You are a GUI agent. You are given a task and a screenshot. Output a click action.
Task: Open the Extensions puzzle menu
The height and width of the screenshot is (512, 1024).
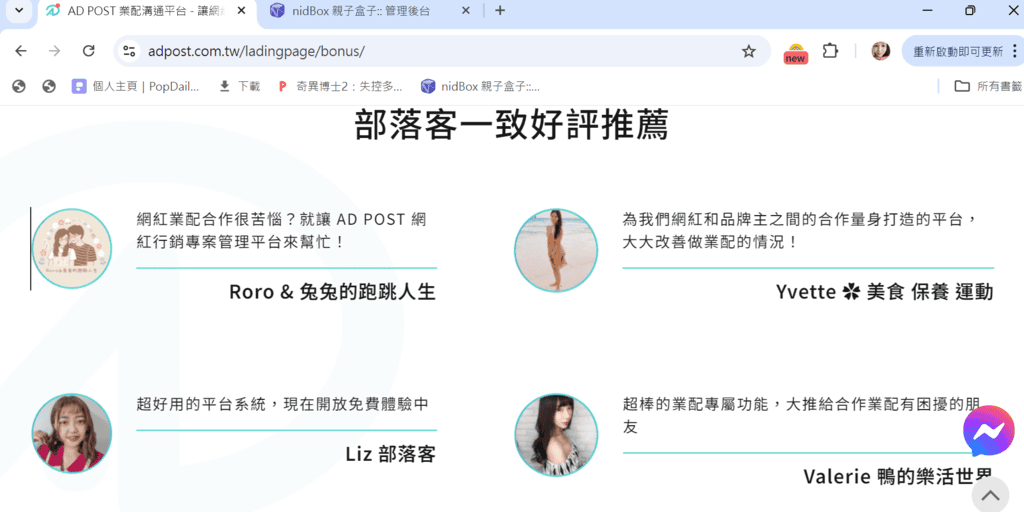(x=830, y=51)
